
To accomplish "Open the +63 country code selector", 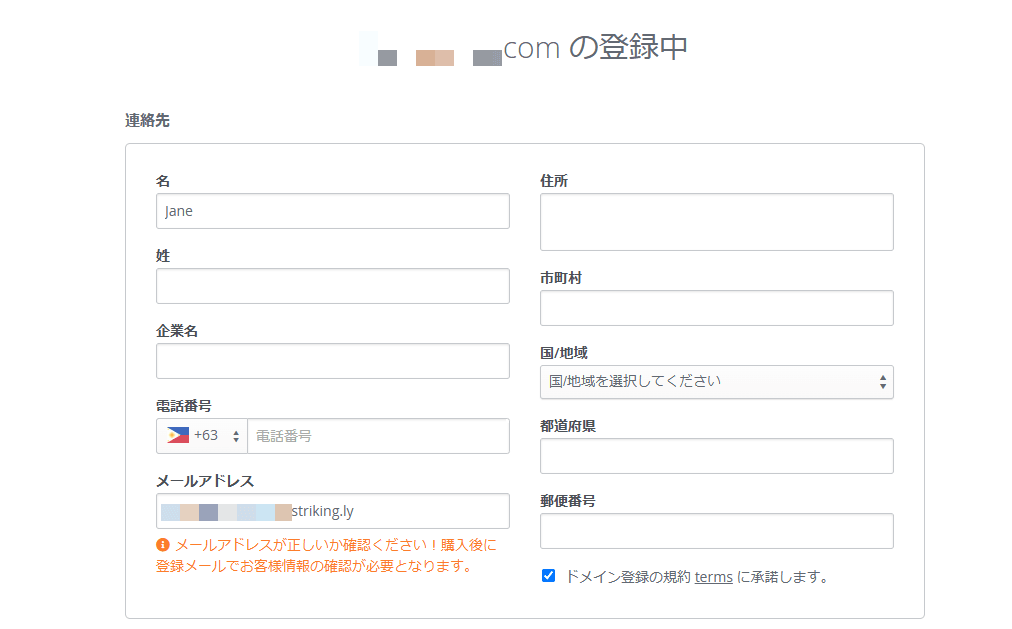I will [202, 436].
